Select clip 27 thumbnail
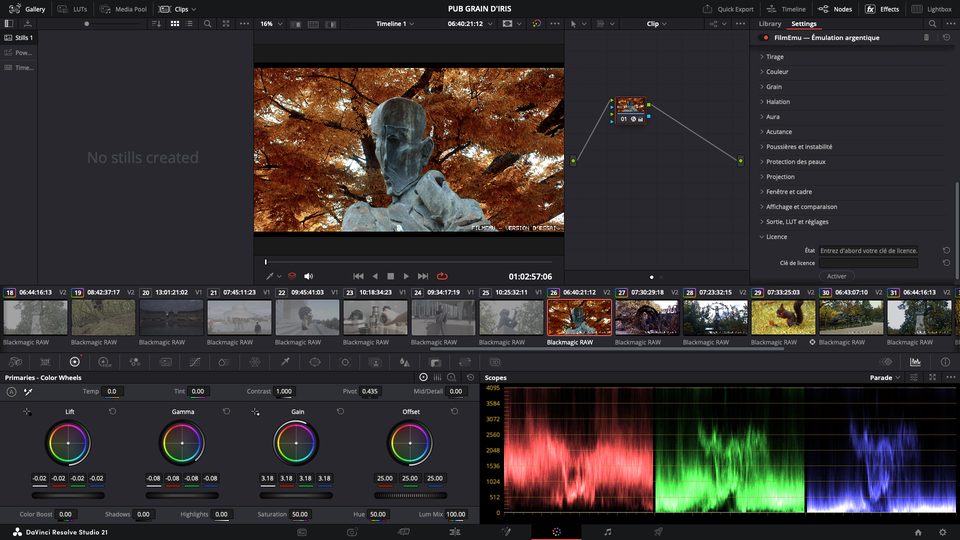960x540 pixels. (647, 317)
